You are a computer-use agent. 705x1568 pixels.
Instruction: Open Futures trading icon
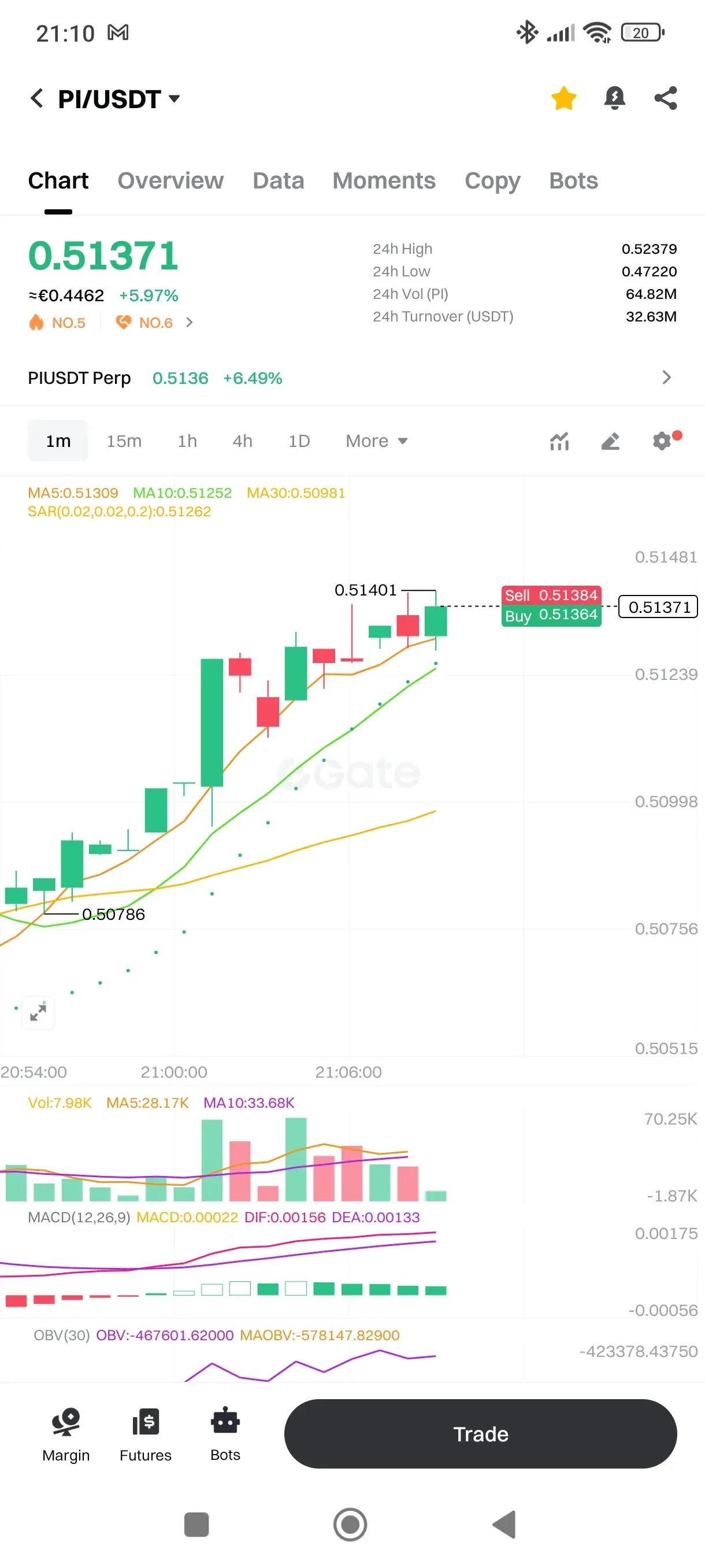tap(146, 1434)
